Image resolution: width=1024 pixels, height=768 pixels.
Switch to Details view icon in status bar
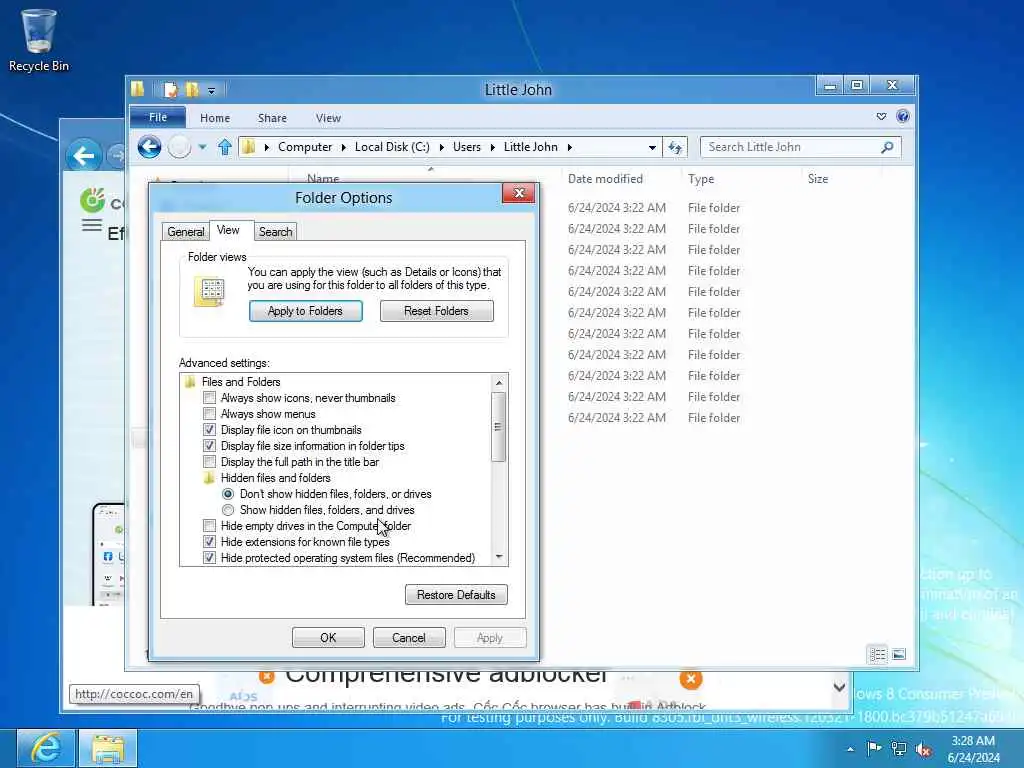[877, 654]
